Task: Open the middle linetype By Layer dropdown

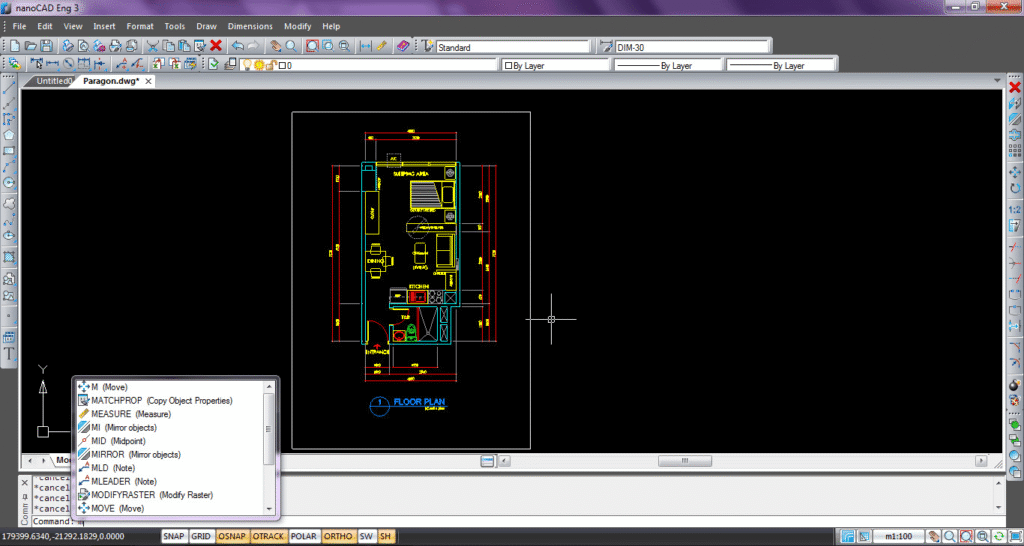Action: 667,65
